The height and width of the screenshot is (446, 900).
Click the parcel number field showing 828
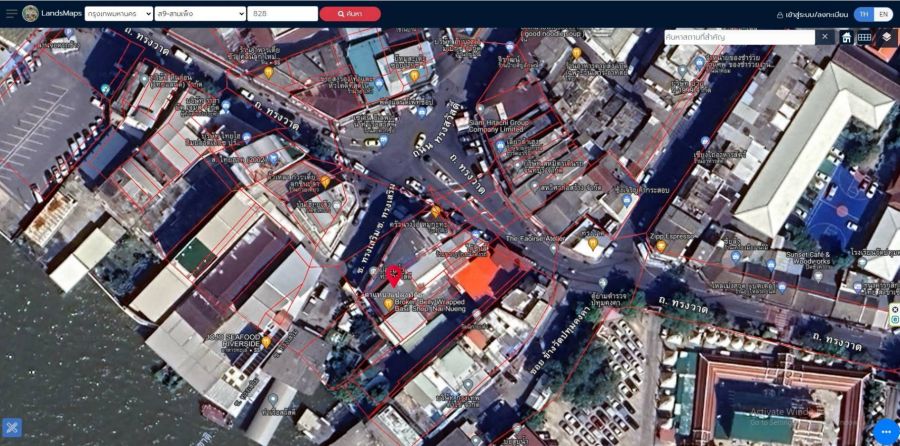[x=283, y=14]
